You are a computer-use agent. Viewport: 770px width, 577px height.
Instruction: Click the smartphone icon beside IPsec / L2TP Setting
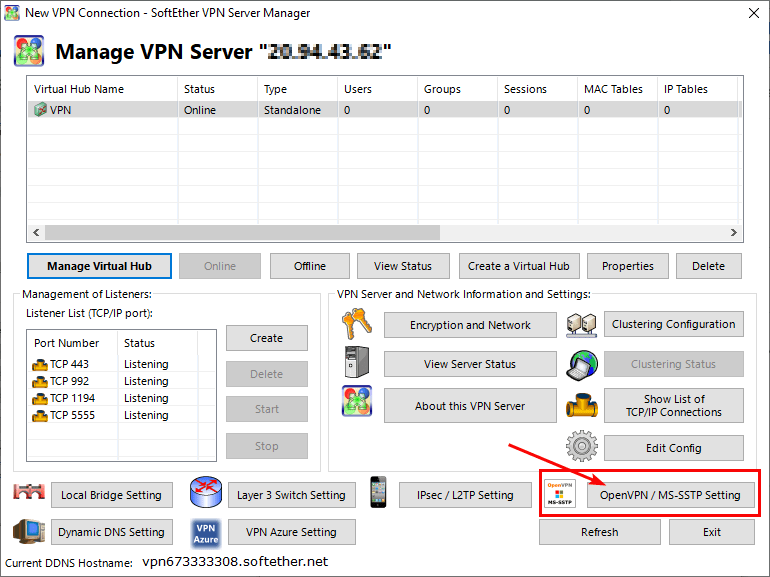pyautogui.click(x=378, y=492)
